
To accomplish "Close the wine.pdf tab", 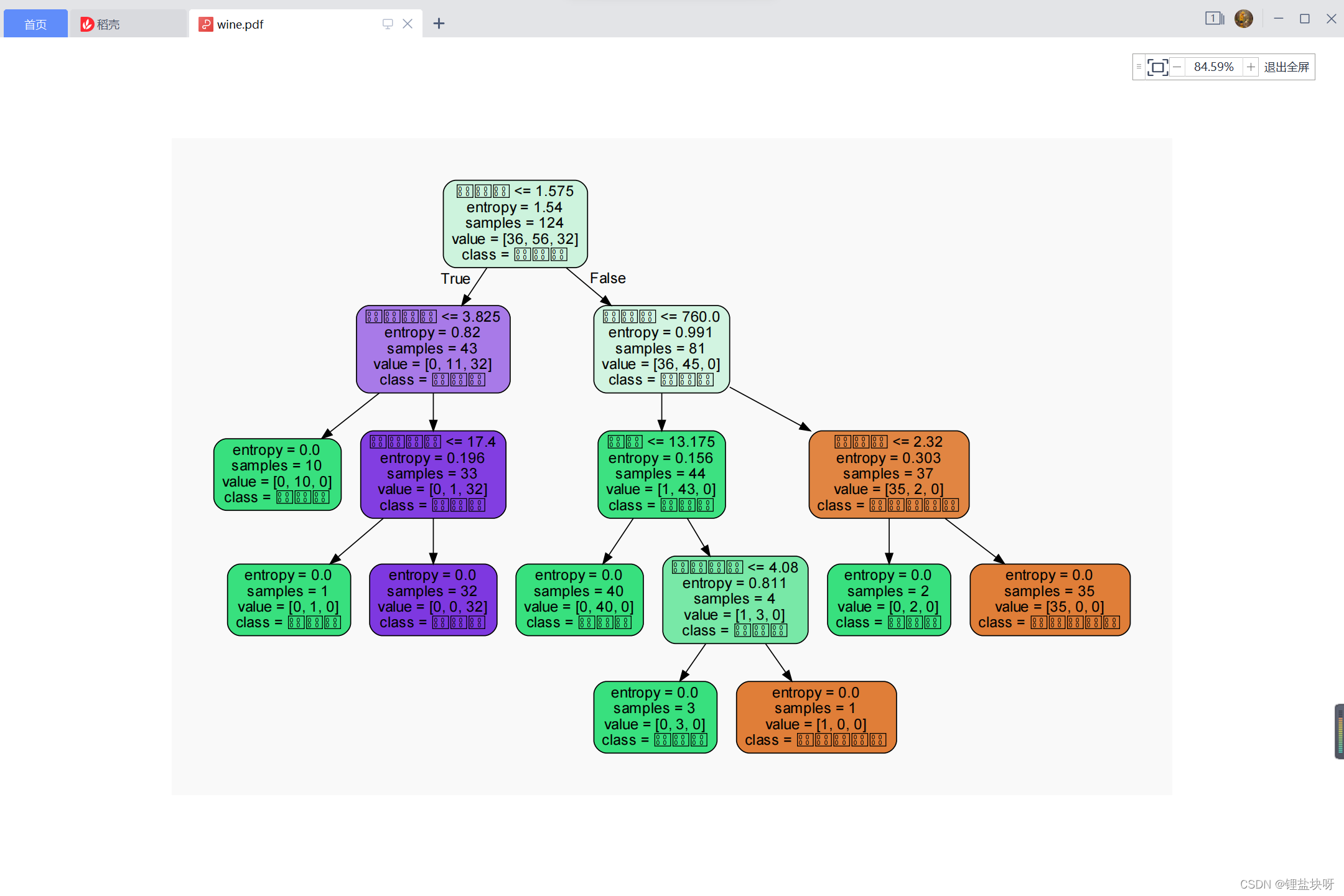I will click(408, 24).
